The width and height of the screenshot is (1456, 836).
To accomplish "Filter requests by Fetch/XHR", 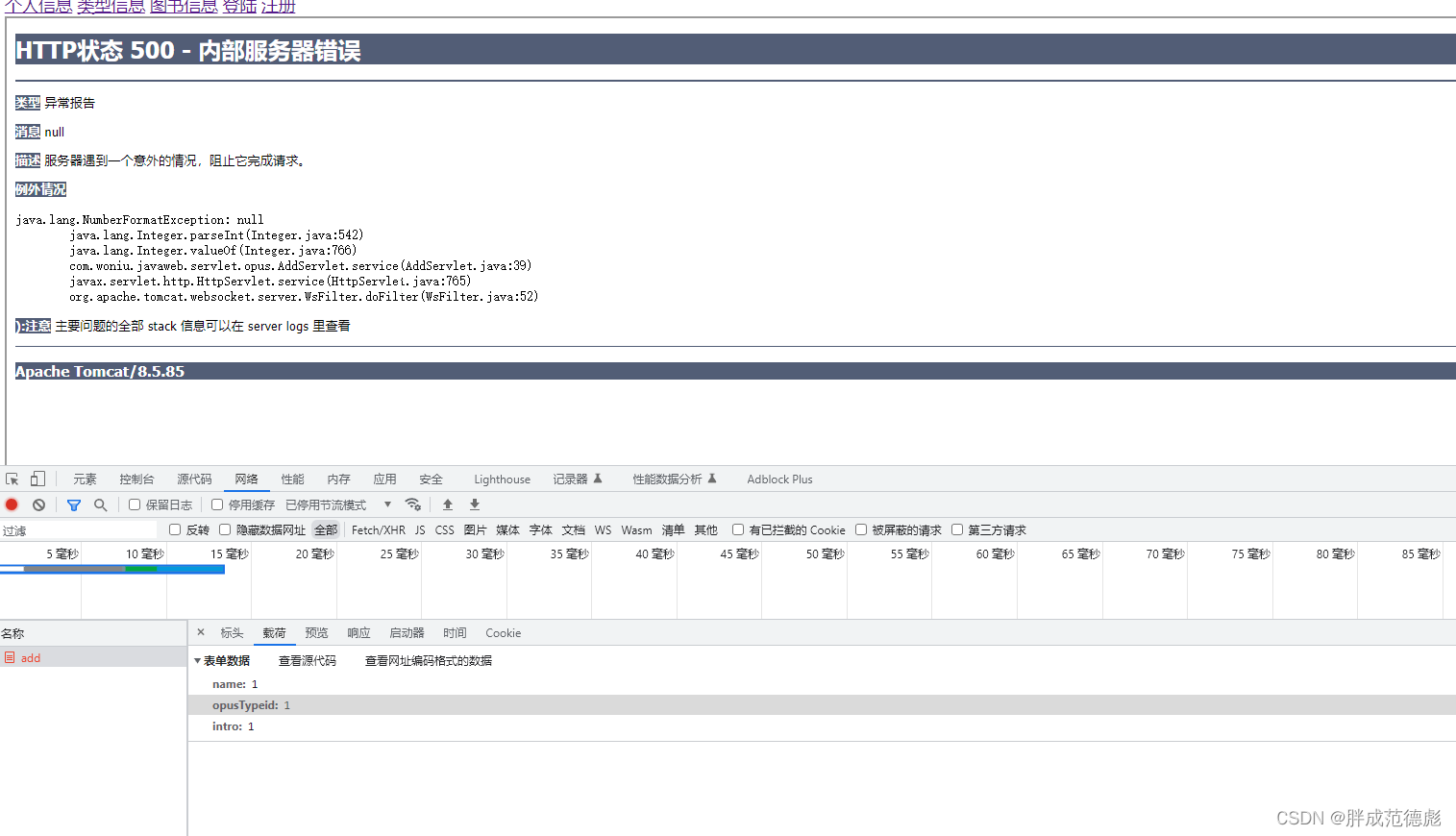I will coord(379,529).
